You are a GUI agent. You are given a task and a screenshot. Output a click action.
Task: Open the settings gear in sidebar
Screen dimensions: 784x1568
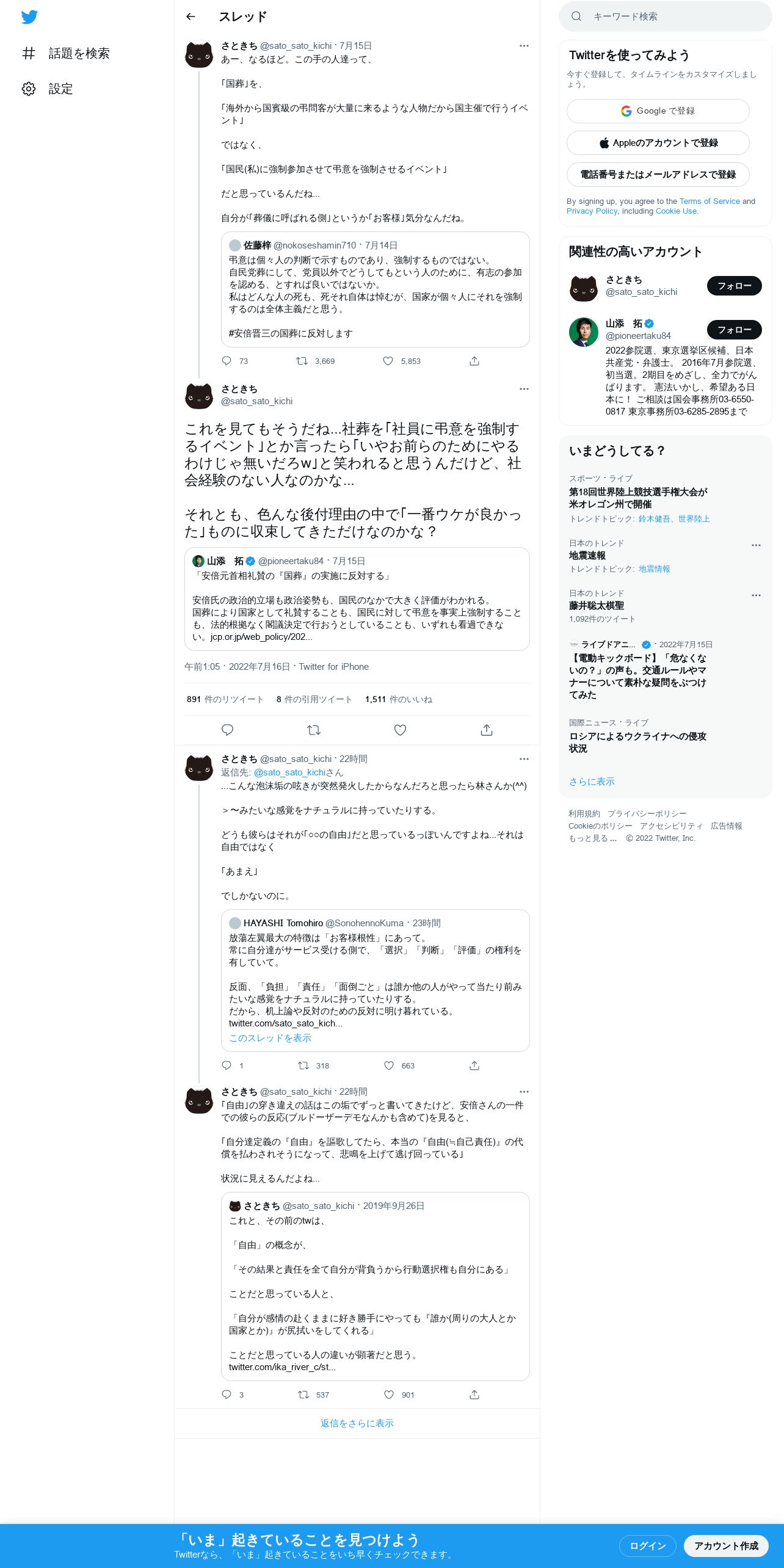(29, 89)
